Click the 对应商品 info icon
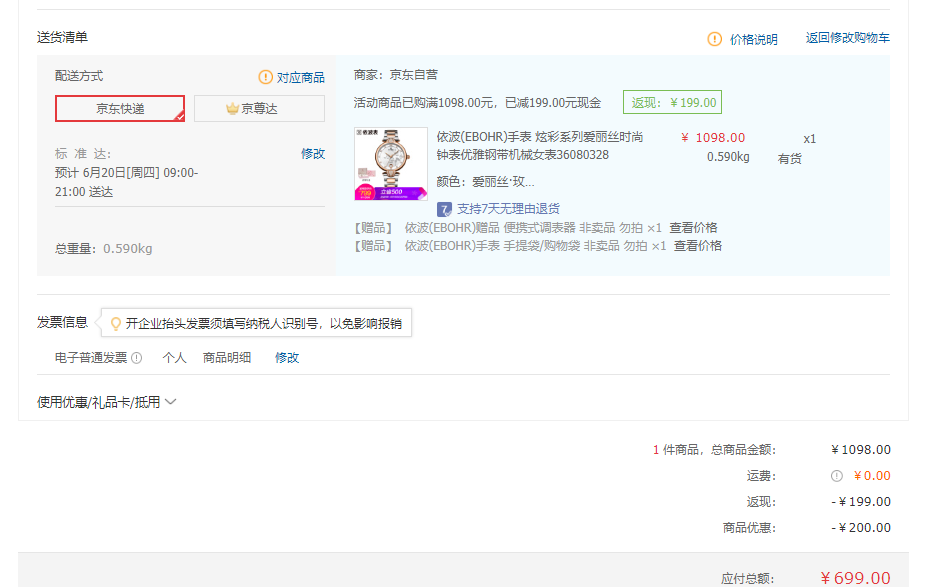The height and width of the screenshot is (587, 926). (x=266, y=77)
